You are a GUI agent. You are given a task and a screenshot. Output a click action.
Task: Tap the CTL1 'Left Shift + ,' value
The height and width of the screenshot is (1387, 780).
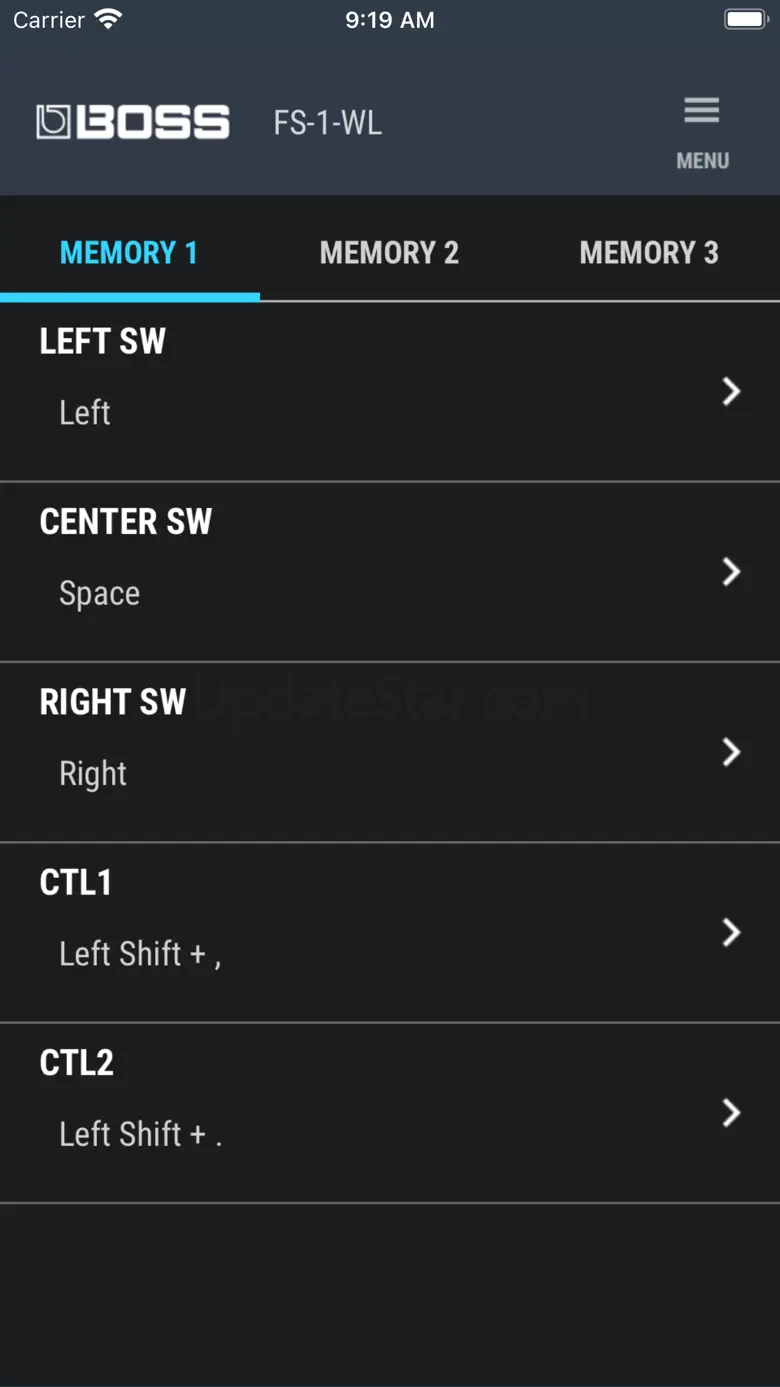140,954
